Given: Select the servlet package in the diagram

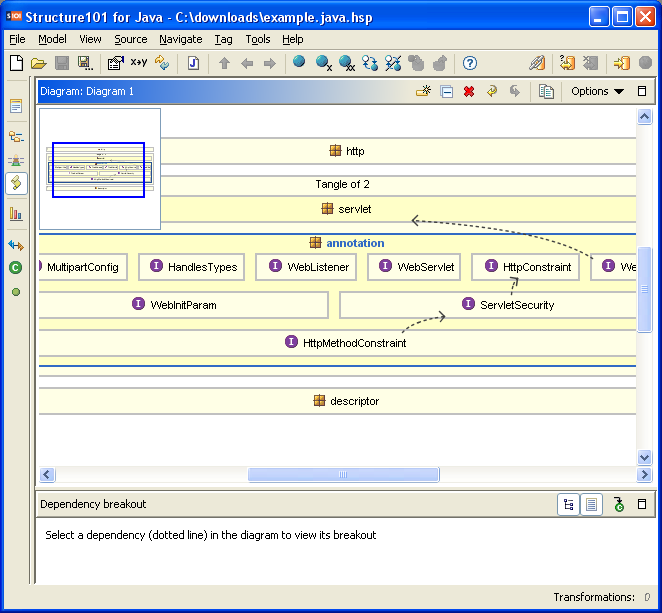Looking at the screenshot, I should tap(346, 209).
